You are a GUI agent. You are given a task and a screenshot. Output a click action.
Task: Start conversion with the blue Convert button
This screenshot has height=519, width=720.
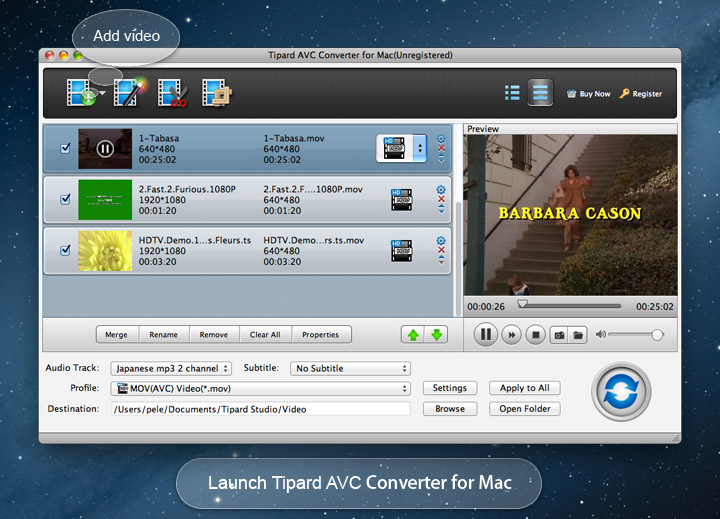[x=621, y=391]
